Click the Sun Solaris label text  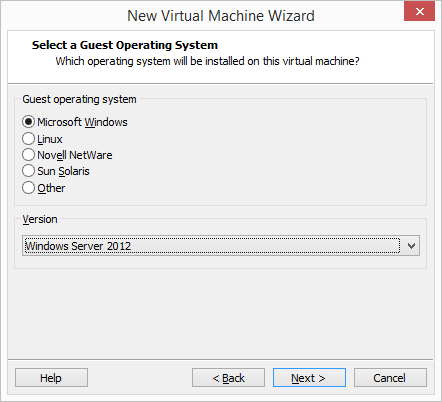click(63, 171)
